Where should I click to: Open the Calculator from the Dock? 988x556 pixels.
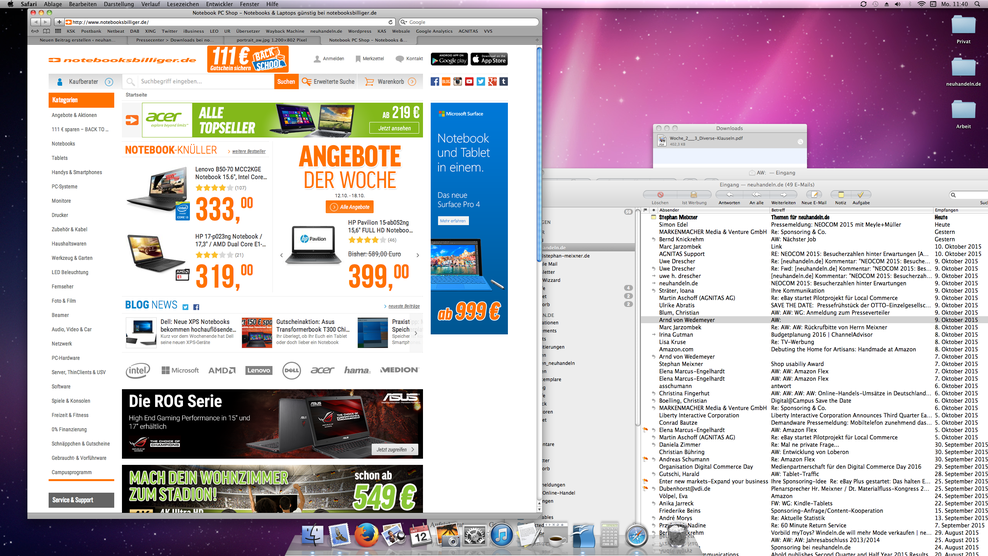(x=609, y=535)
